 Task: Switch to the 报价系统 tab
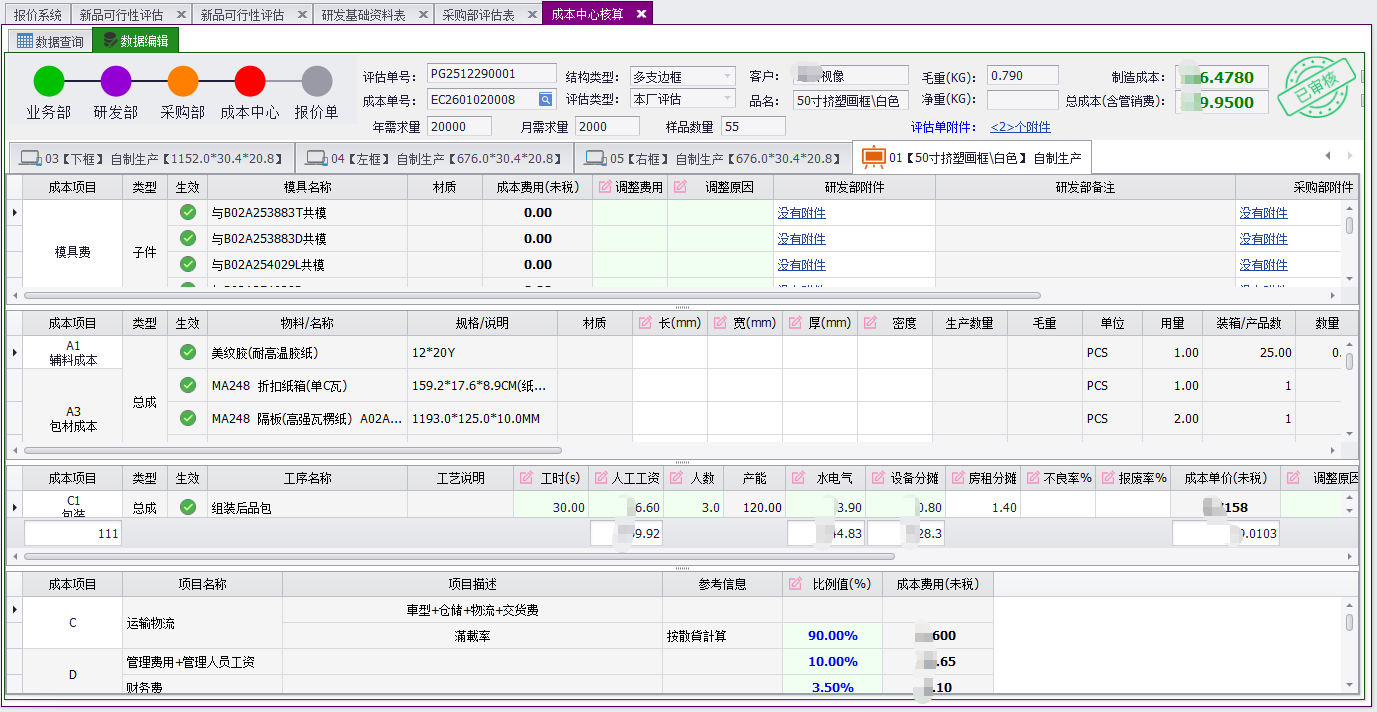(x=37, y=15)
